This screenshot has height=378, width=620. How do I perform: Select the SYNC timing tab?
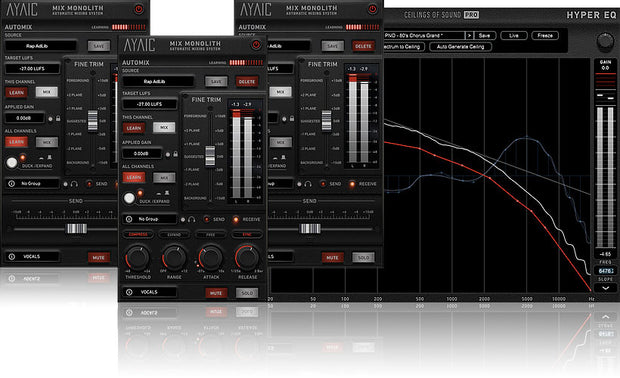tap(247, 234)
